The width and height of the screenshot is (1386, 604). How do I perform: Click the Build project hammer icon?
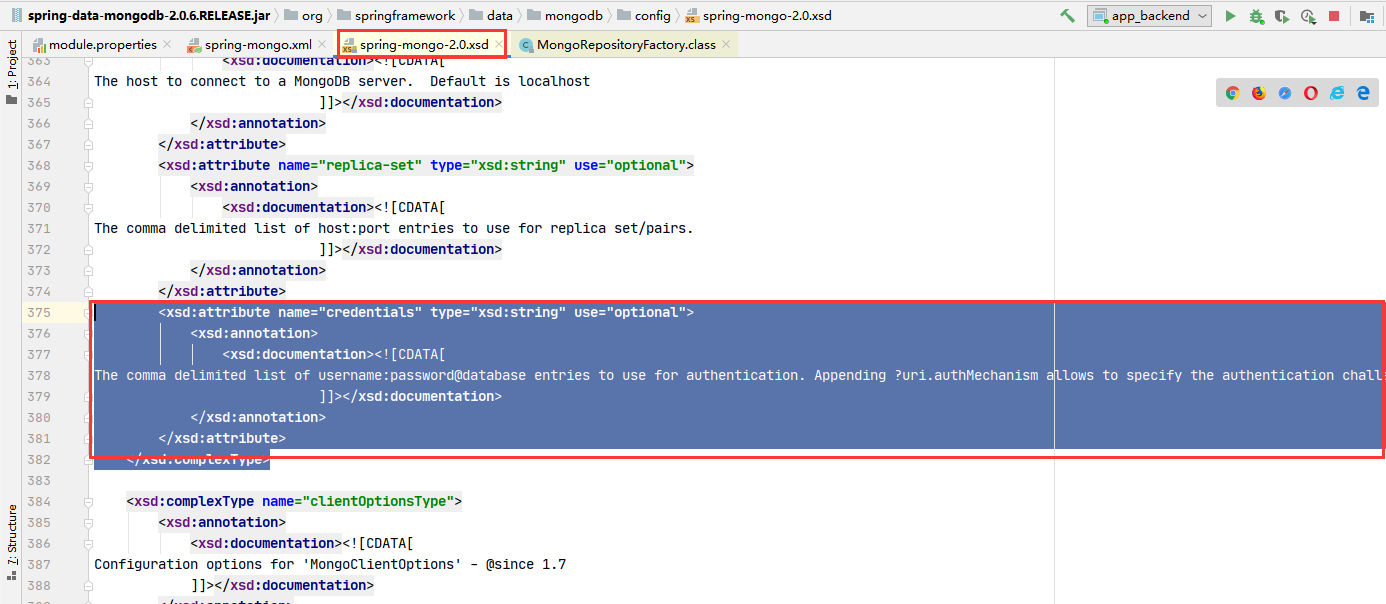(1066, 15)
